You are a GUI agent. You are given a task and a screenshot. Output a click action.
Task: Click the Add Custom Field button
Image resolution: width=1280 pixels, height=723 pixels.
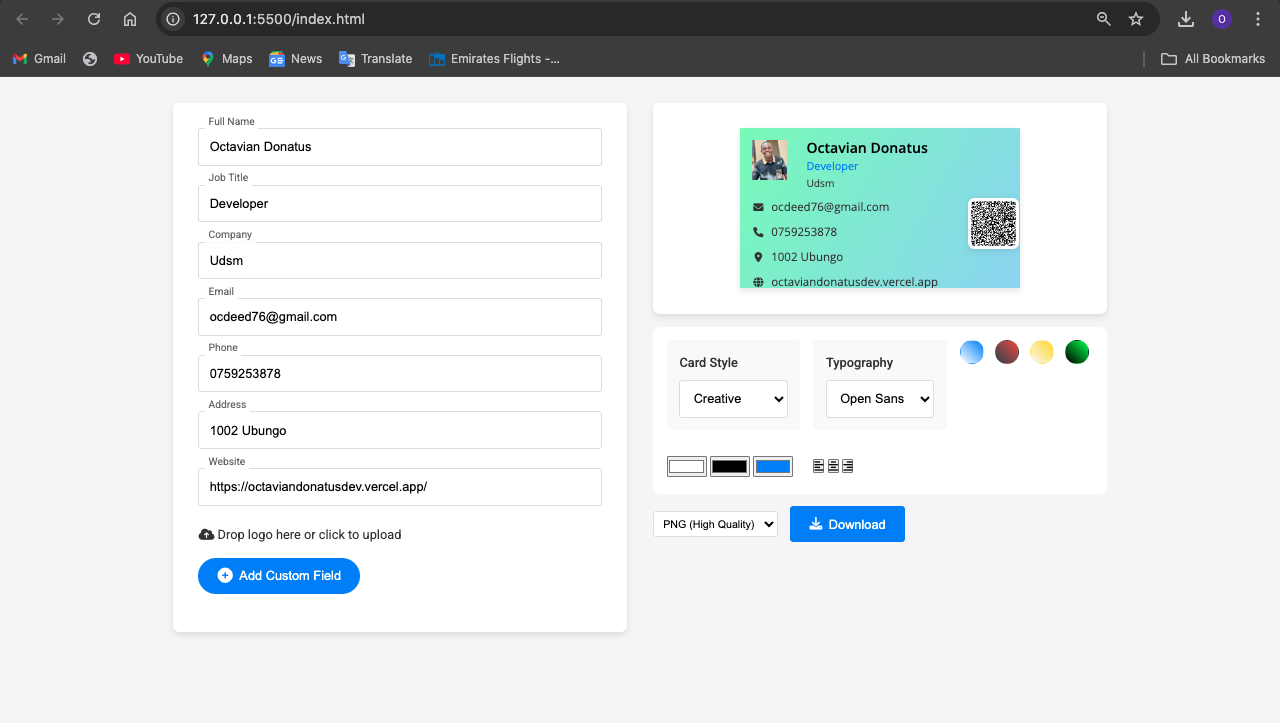click(279, 576)
